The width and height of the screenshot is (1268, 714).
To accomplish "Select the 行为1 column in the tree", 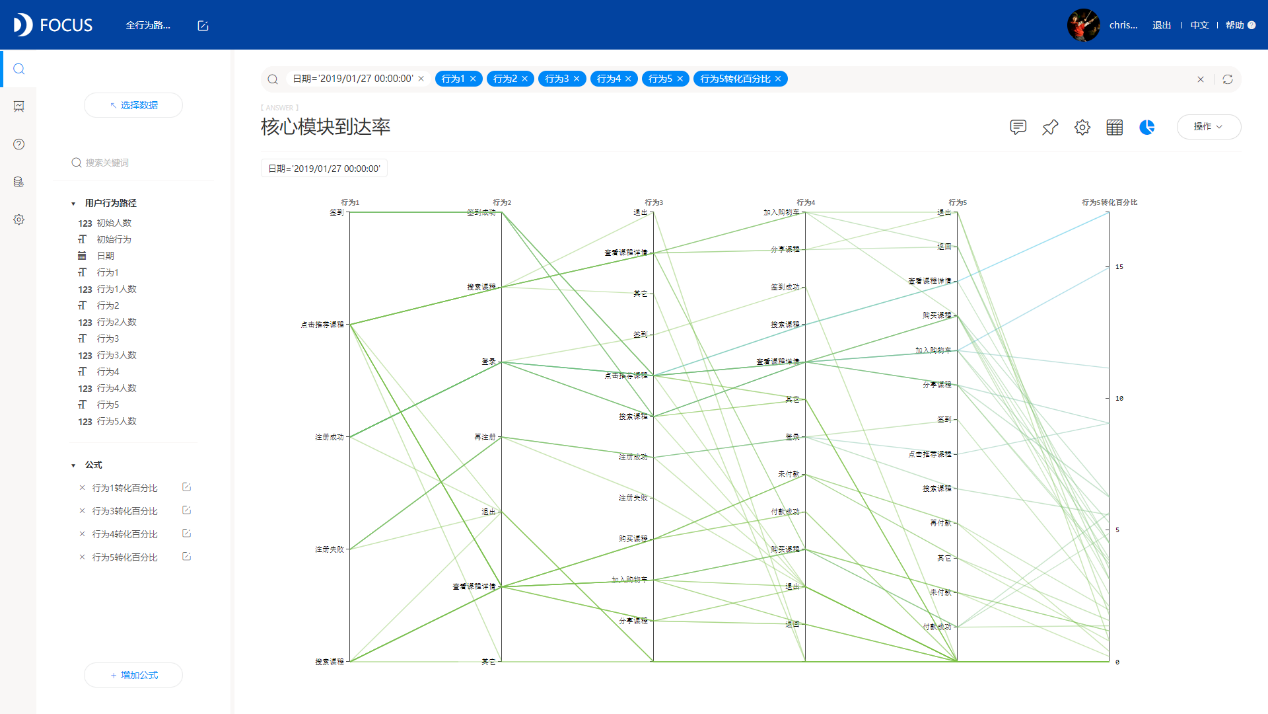I will click(108, 273).
